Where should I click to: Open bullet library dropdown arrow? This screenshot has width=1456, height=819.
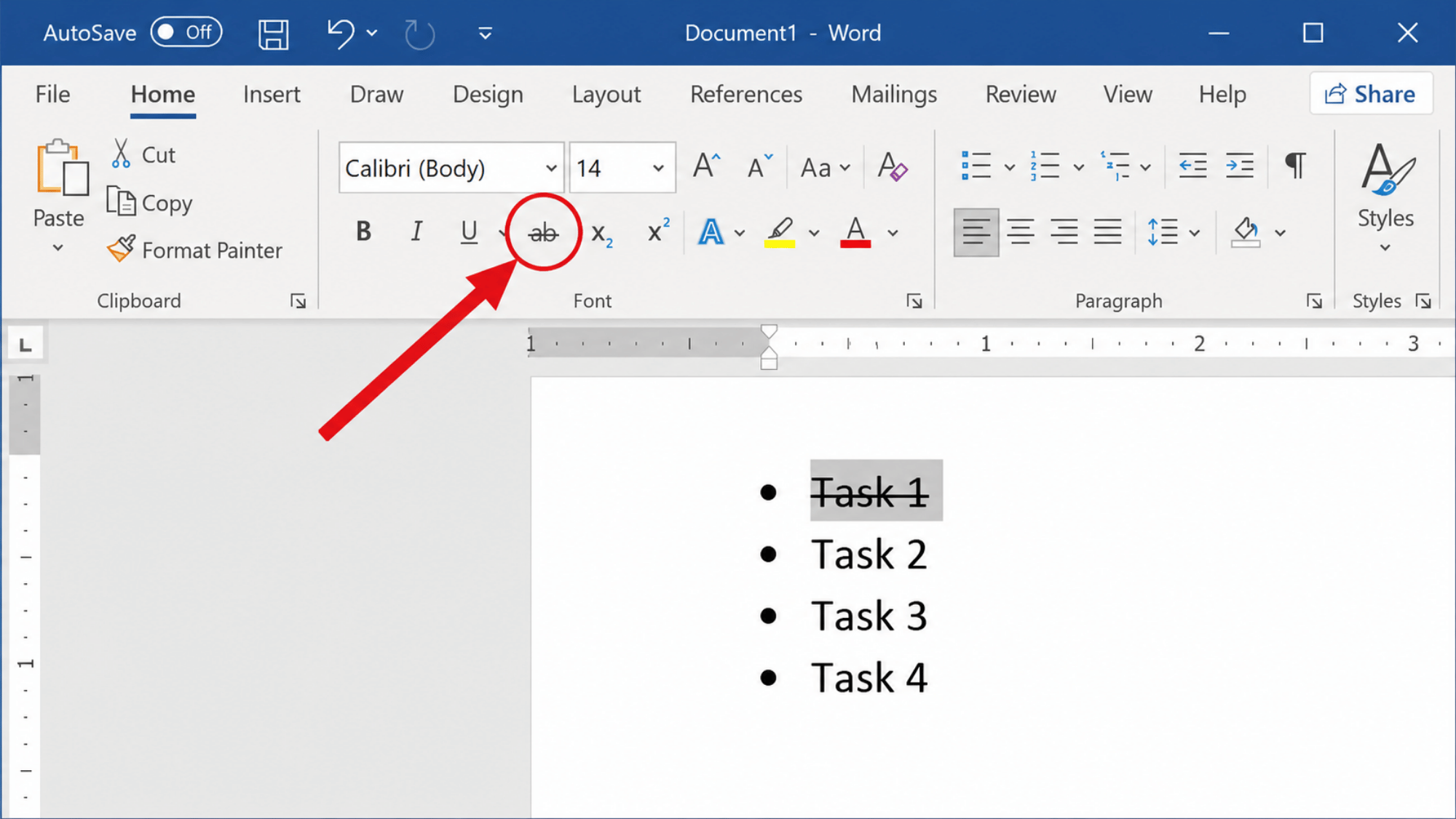point(1009,167)
